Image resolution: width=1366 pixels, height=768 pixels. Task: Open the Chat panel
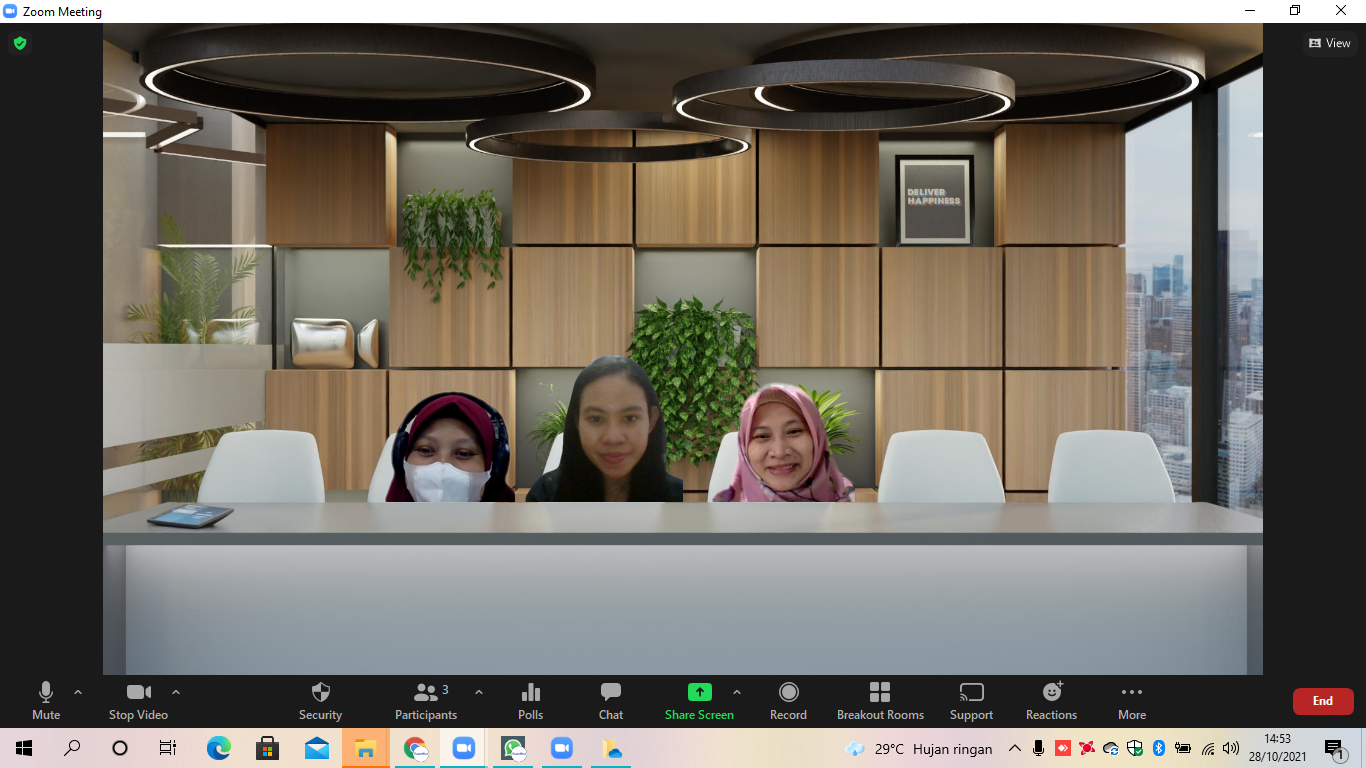(x=611, y=700)
